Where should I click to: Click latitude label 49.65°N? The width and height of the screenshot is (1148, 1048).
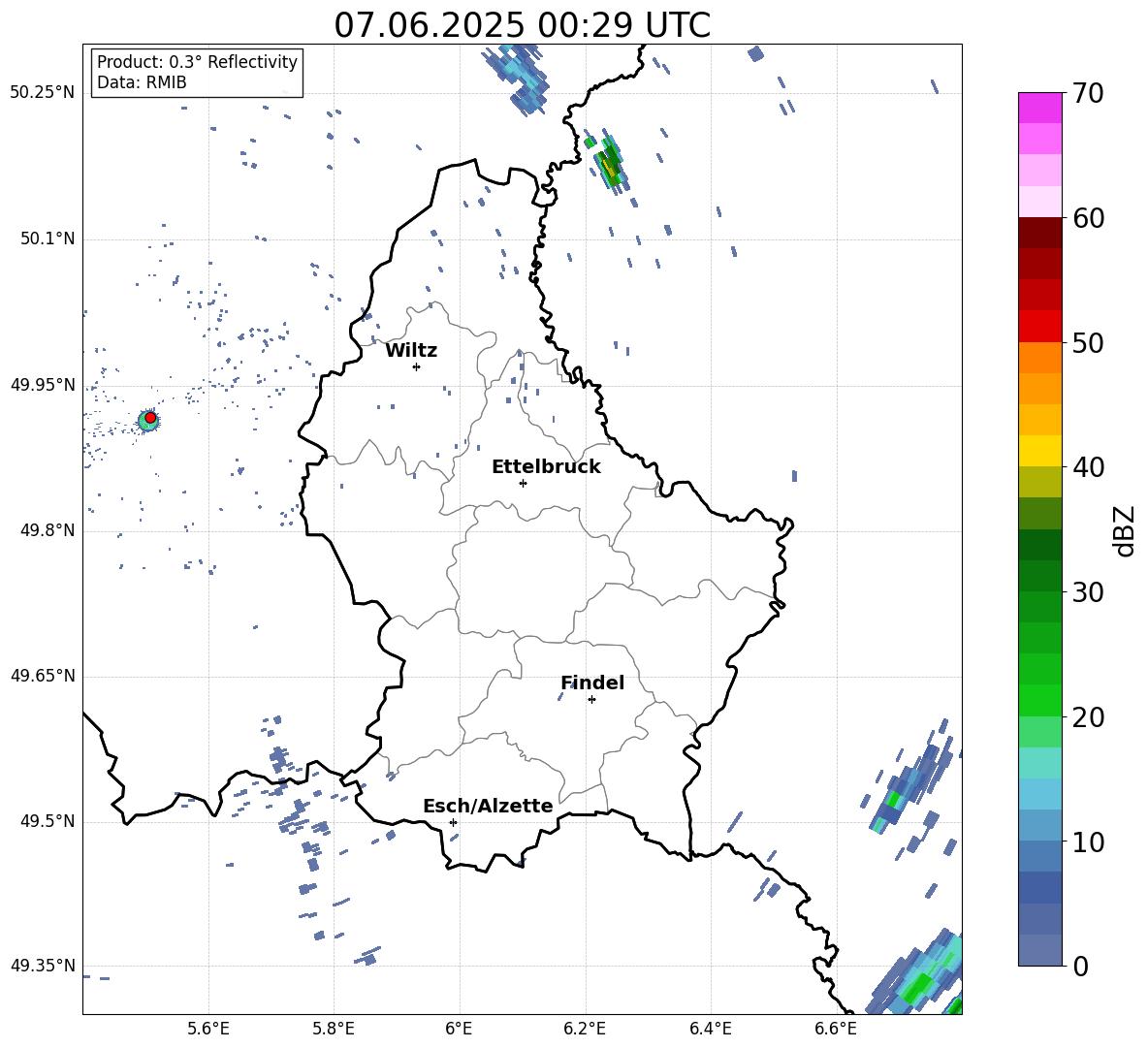[43, 676]
